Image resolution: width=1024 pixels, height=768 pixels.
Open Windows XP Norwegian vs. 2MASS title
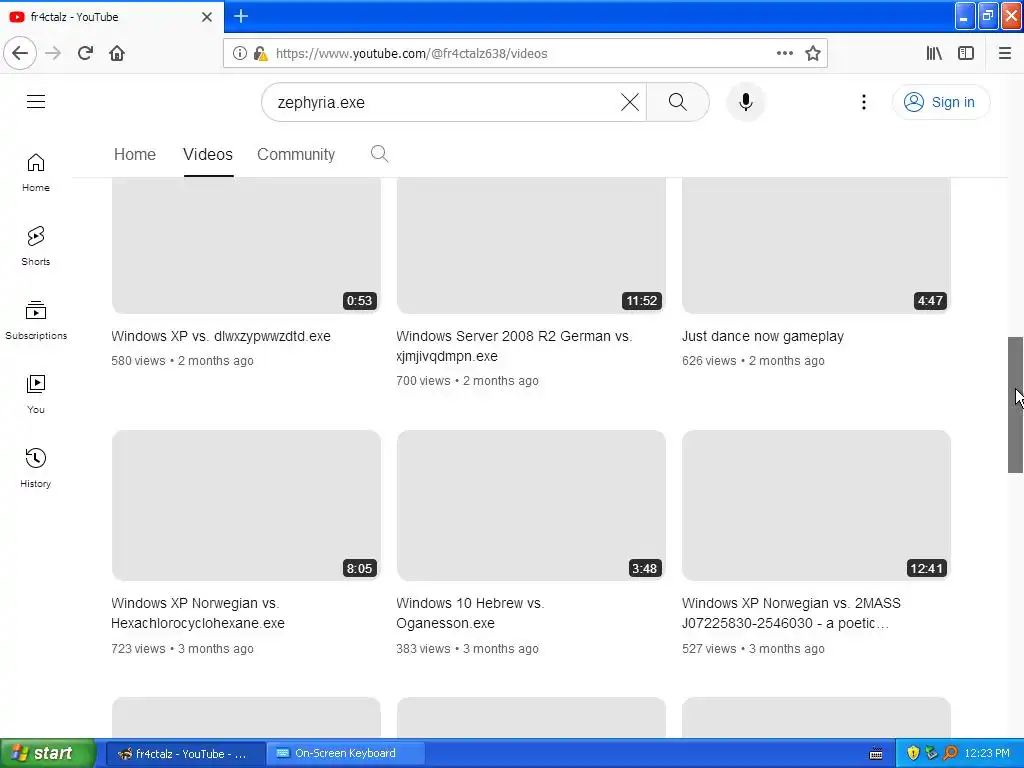coord(792,613)
